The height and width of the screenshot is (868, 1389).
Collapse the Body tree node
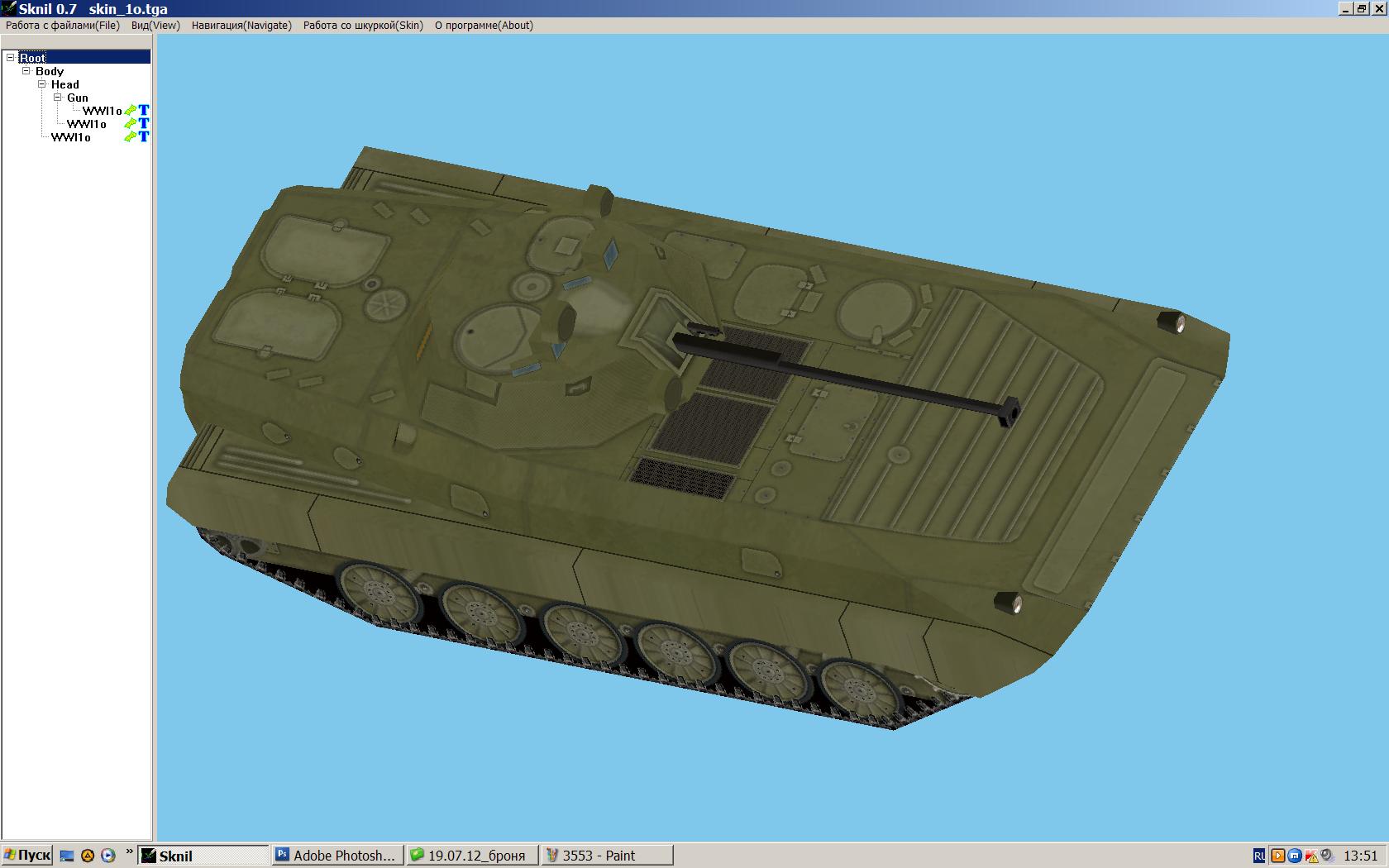coord(26,71)
